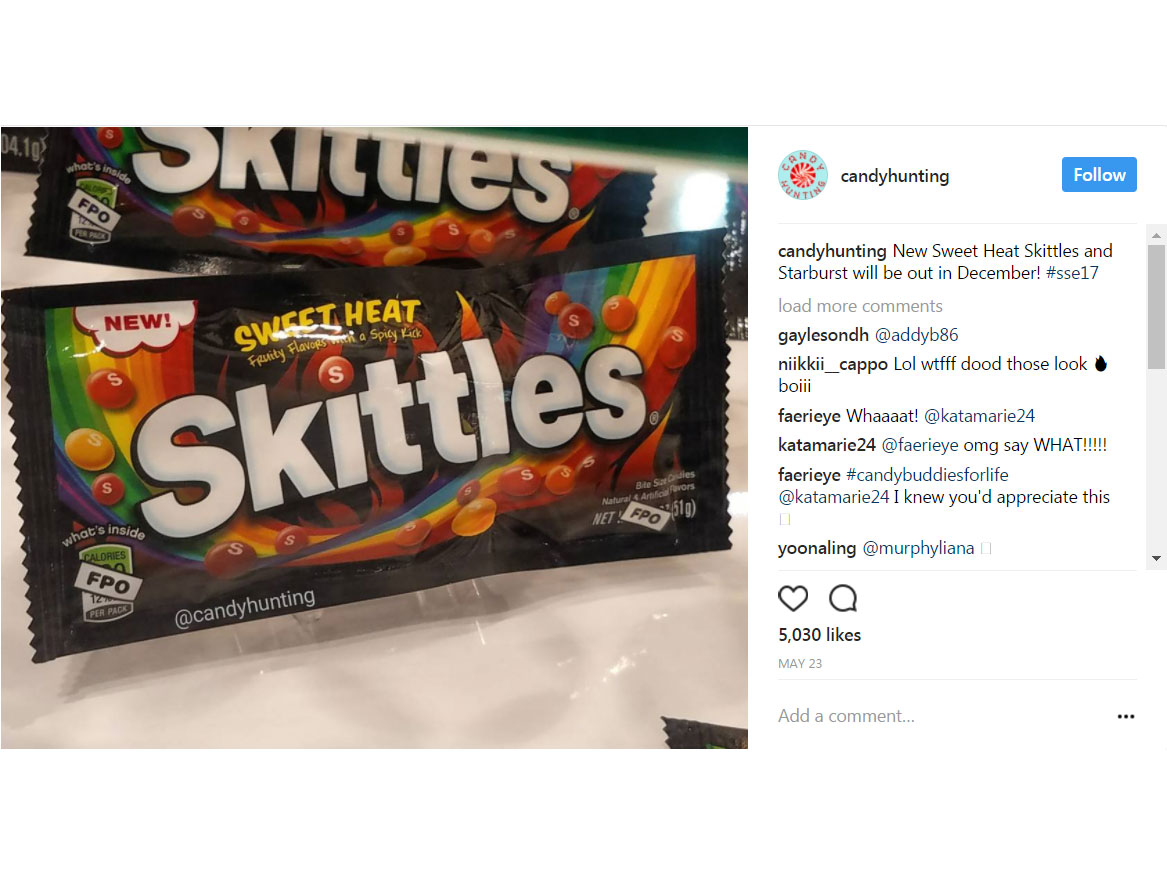1167x875 pixels.
Task: Click the scrollbar up arrow in comments
Action: [1156, 235]
